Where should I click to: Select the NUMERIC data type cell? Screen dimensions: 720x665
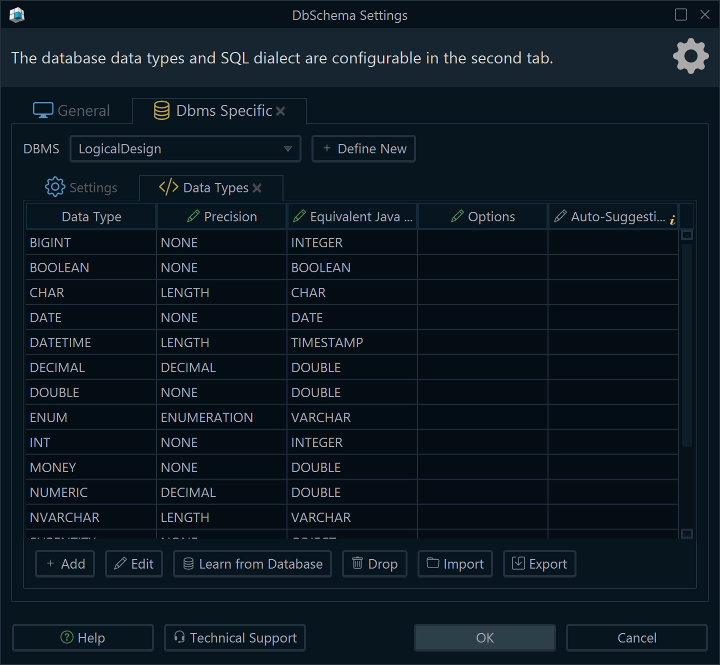tap(91, 492)
